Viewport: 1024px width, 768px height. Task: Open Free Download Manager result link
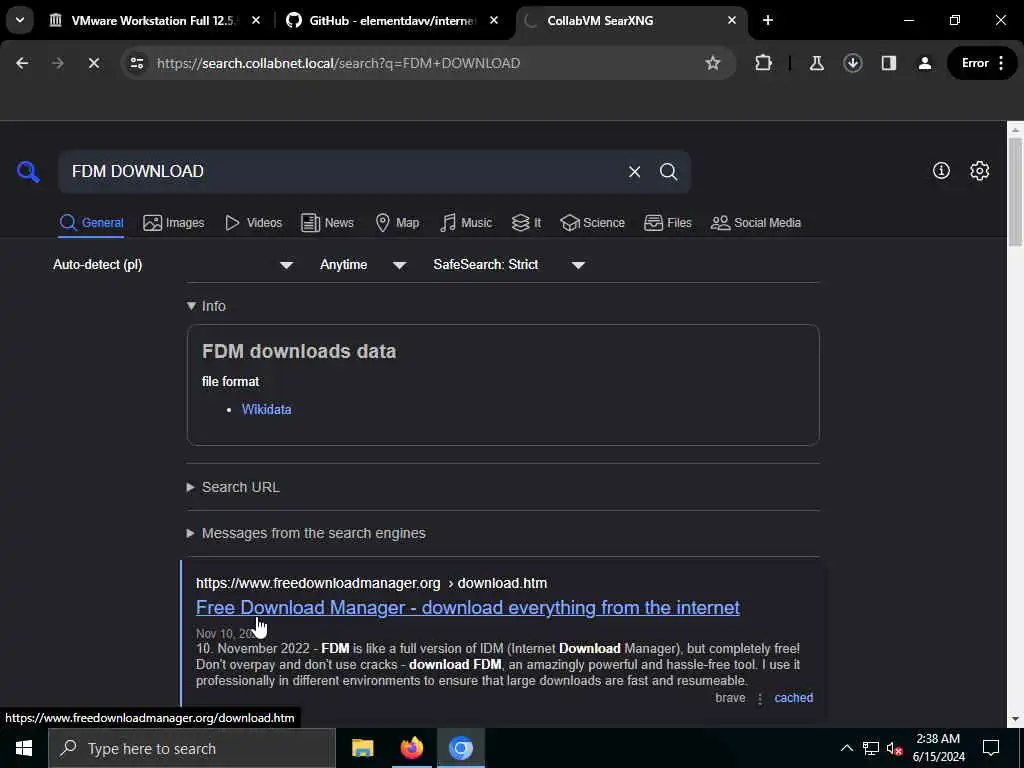click(x=468, y=607)
